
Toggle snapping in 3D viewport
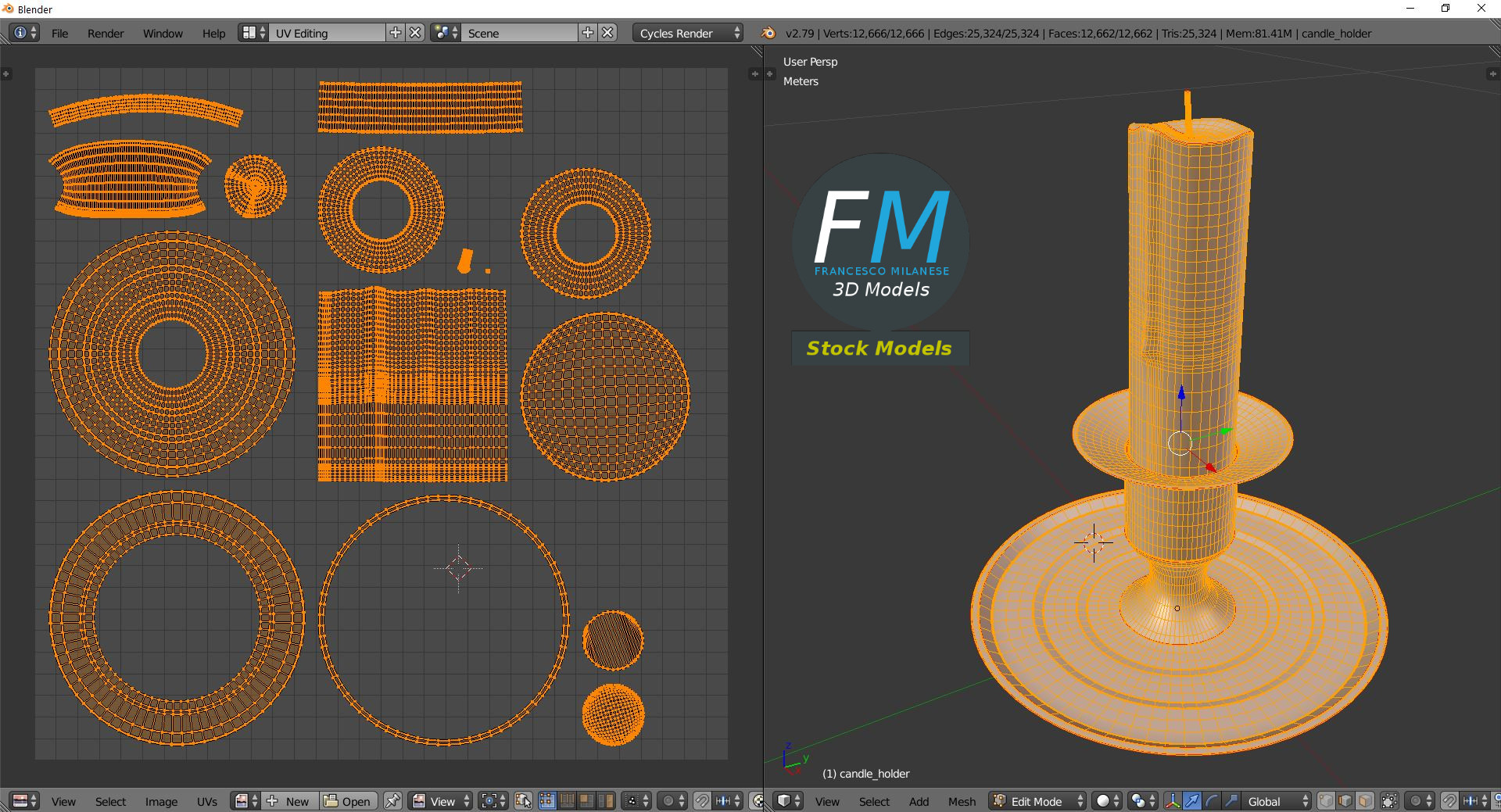1449,801
